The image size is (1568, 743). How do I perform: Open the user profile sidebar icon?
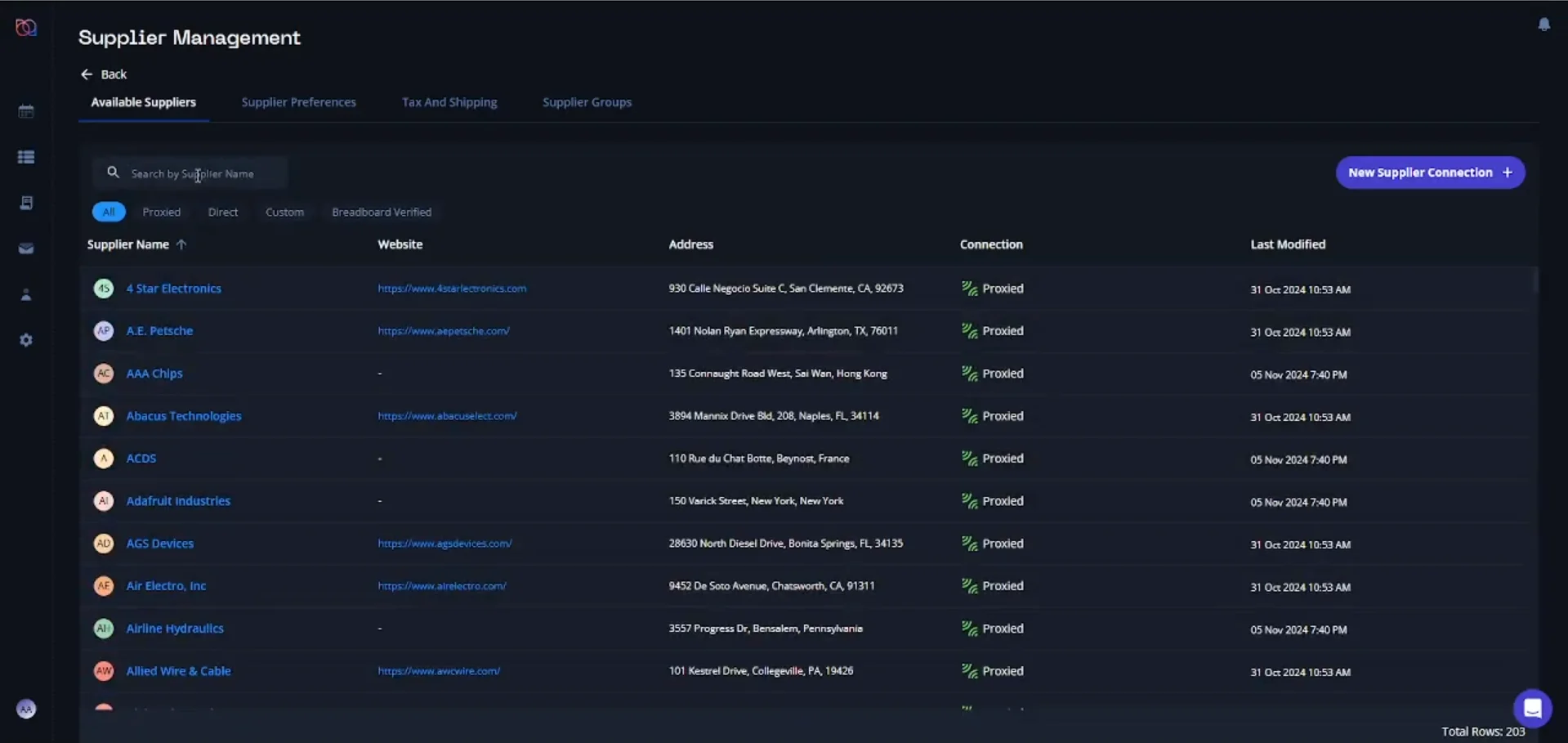tap(26, 294)
